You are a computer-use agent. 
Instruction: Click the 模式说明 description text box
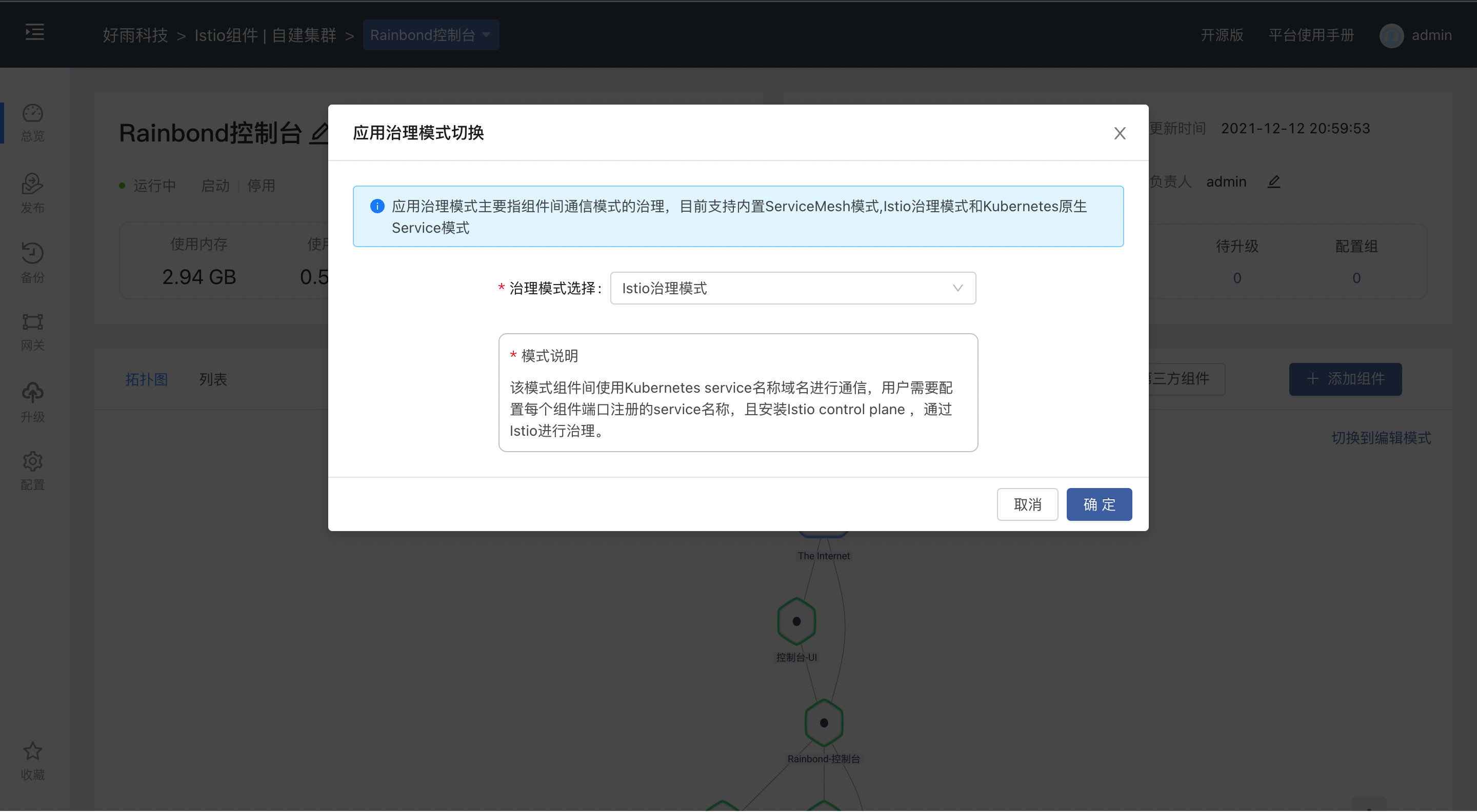click(738, 393)
